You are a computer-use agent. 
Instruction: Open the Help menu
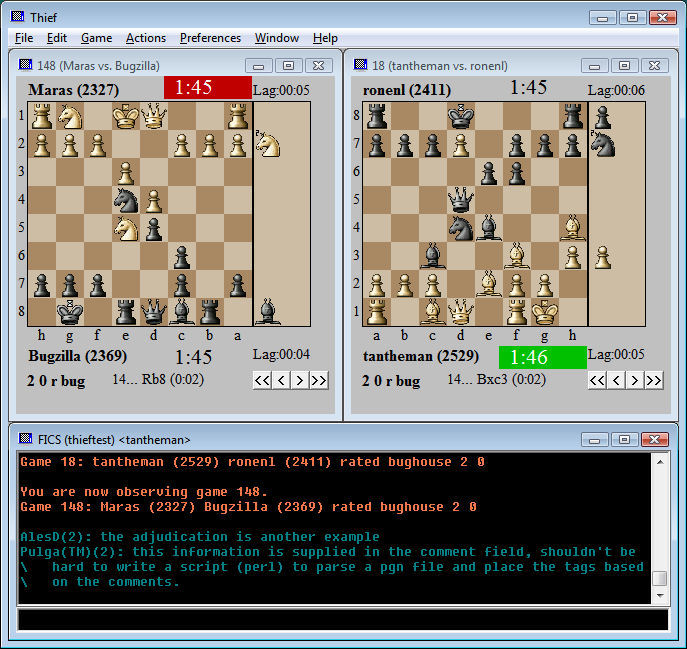click(325, 38)
